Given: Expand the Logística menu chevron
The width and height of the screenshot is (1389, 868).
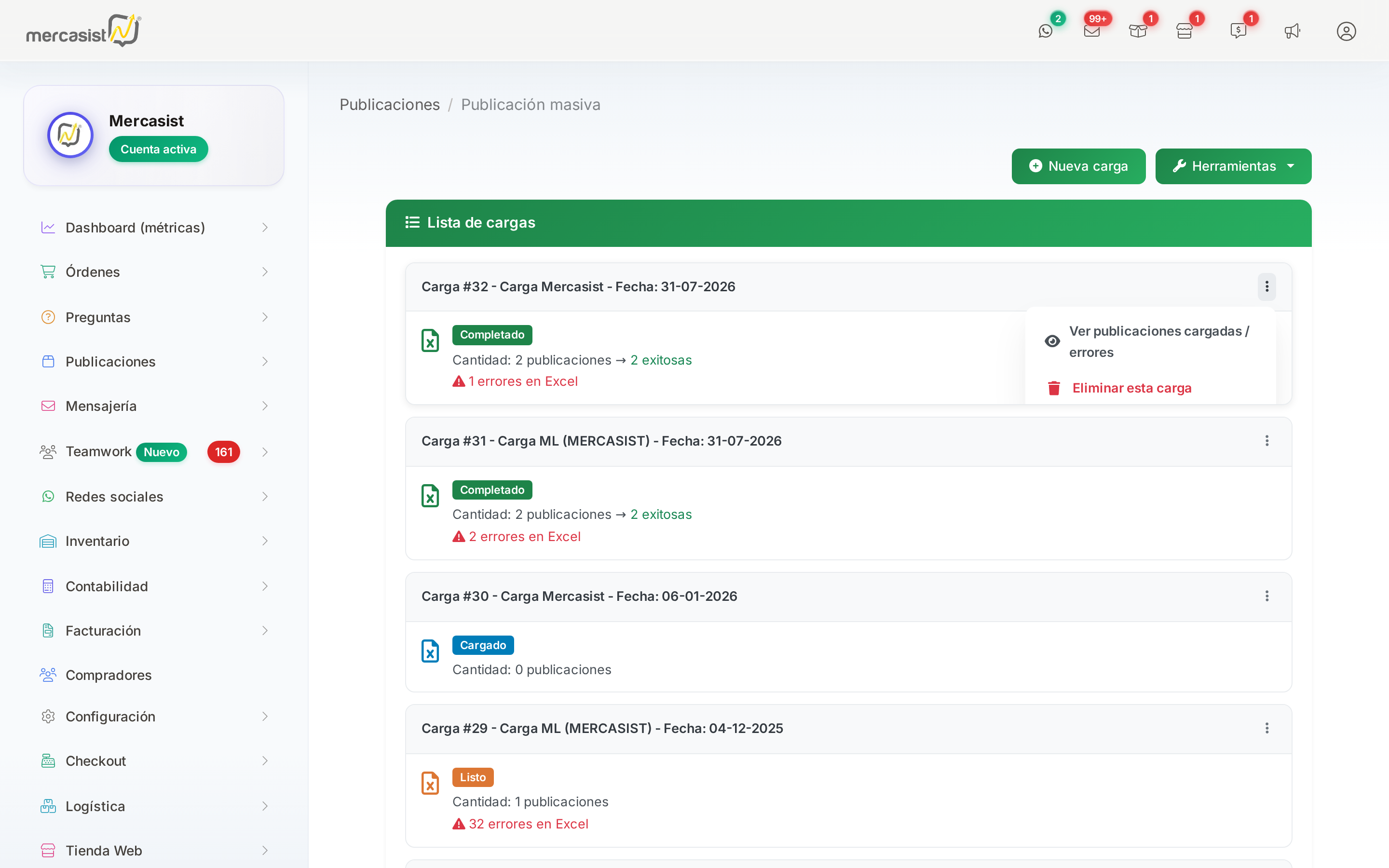Looking at the screenshot, I should click(x=265, y=806).
